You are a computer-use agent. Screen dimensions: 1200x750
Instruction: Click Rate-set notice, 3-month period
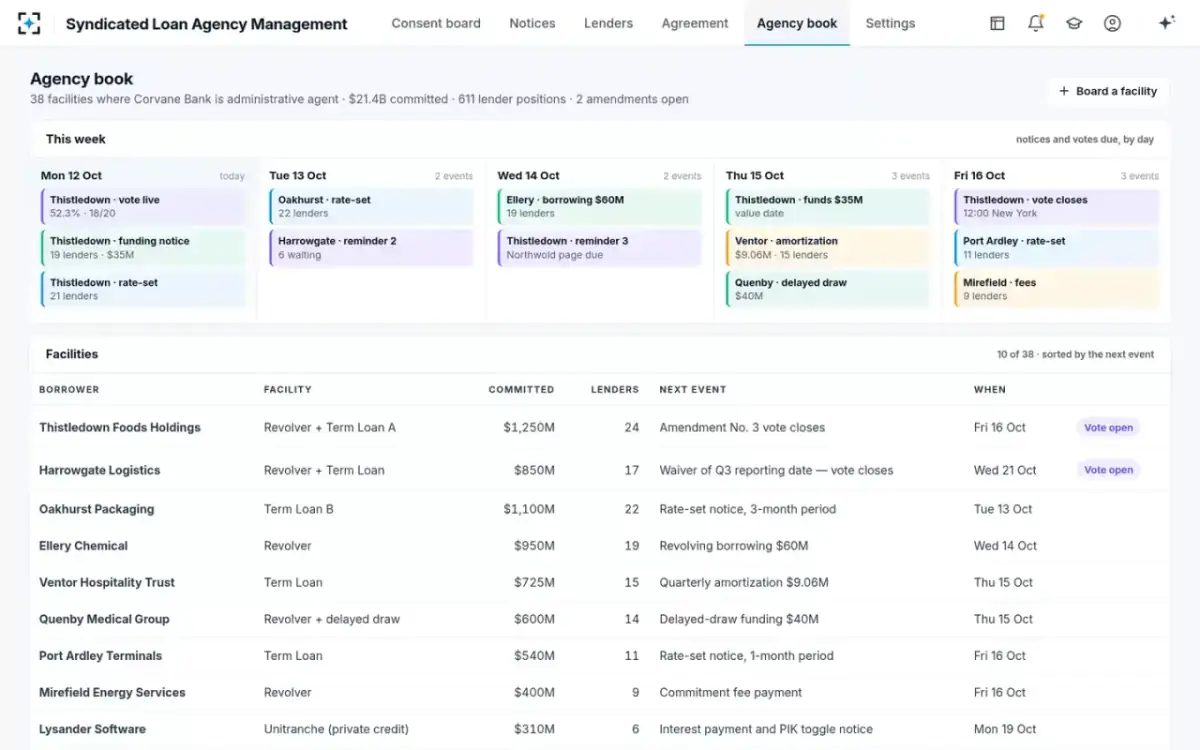pos(747,509)
